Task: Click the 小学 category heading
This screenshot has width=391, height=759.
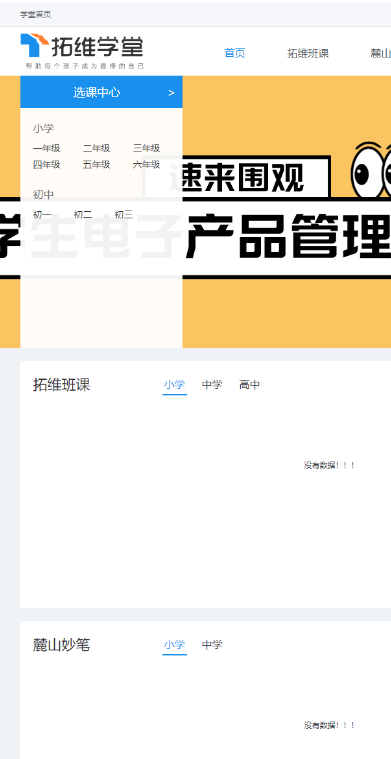Action: pyautogui.click(x=44, y=128)
